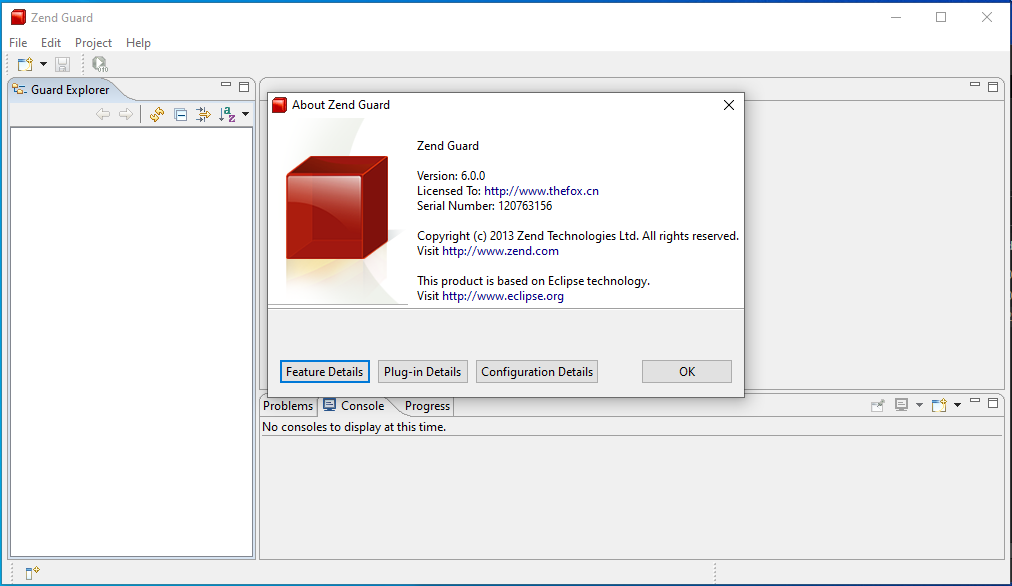
Task: Click the Open Console icon
Action: [x=939, y=405]
